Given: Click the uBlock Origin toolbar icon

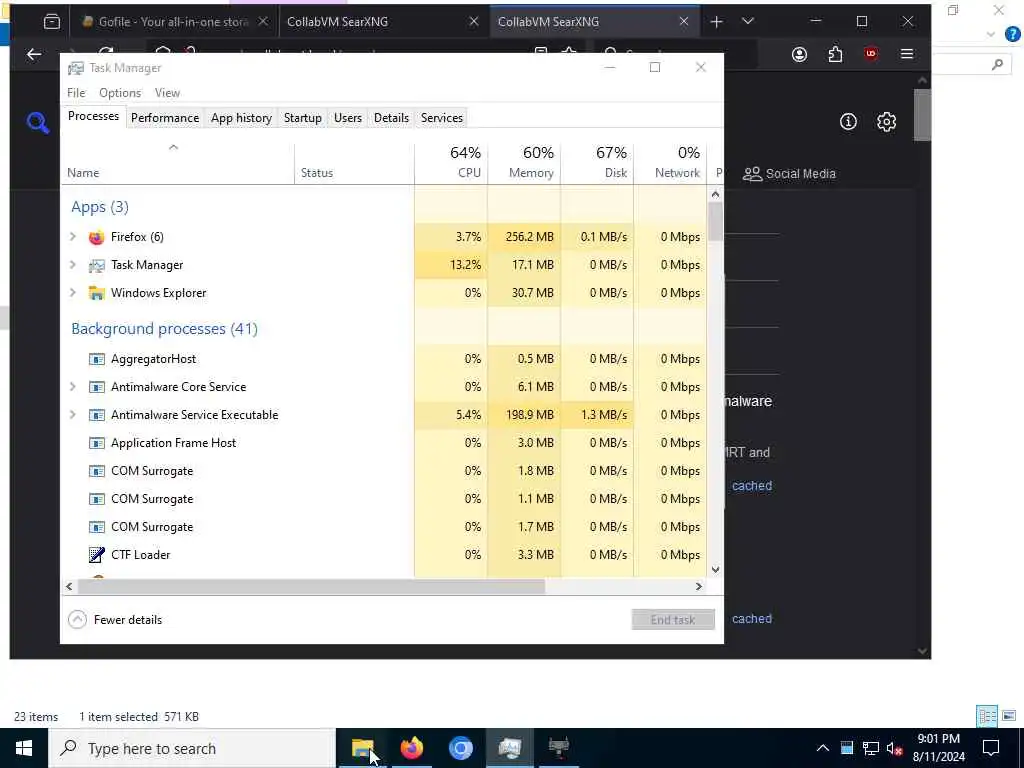Looking at the screenshot, I should pyautogui.click(x=871, y=54).
